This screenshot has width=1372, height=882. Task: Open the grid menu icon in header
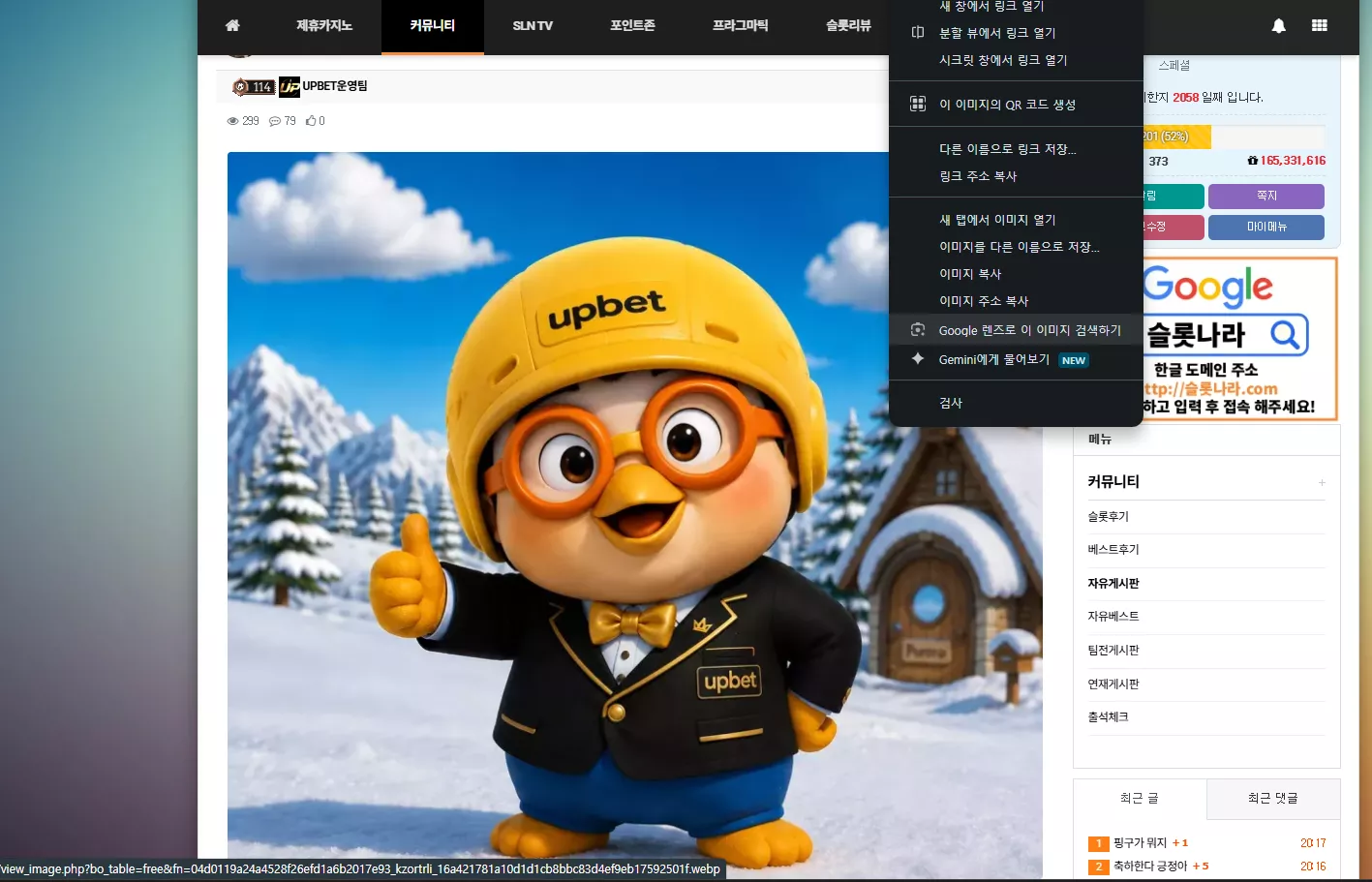point(1320,25)
